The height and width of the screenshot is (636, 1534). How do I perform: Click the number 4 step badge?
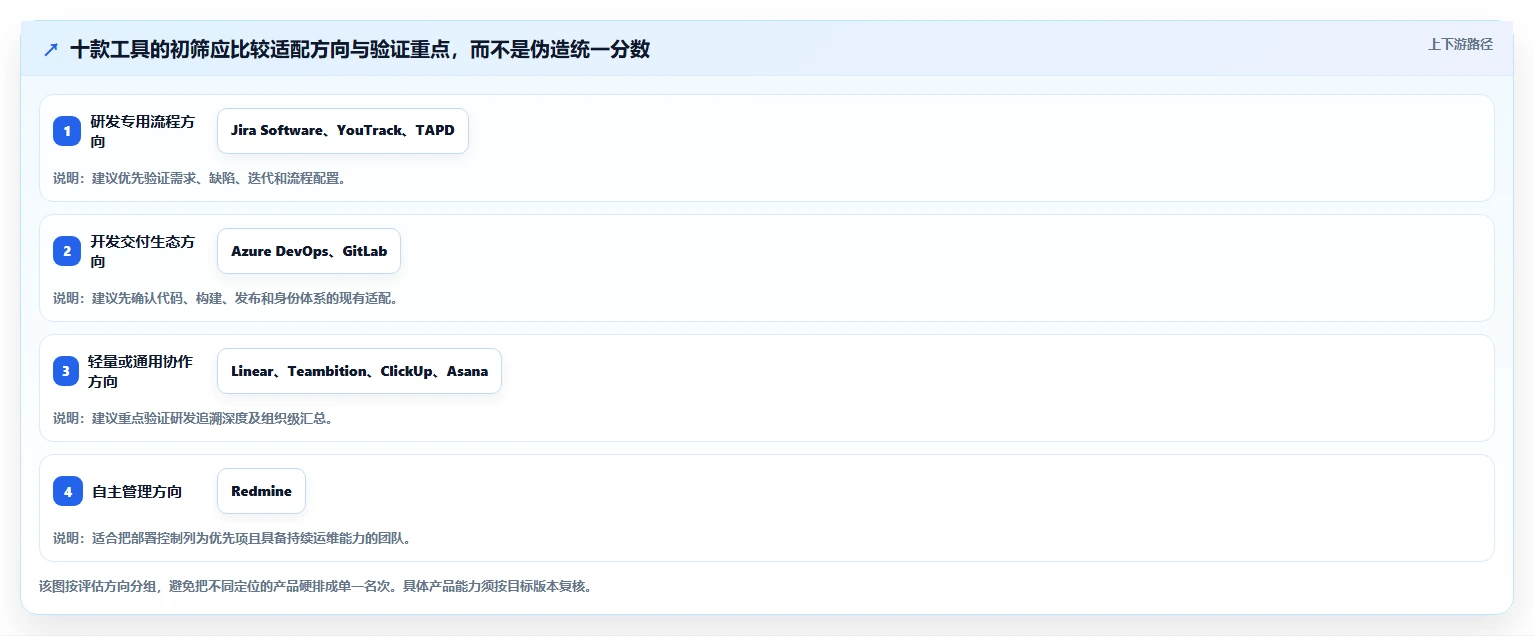(x=68, y=491)
